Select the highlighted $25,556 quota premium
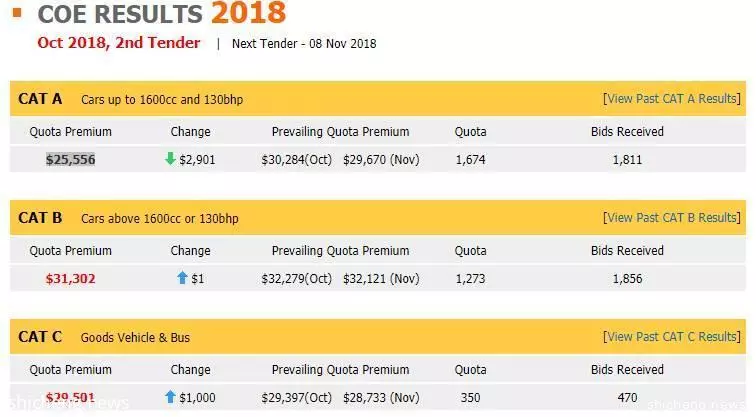 (x=70, y=160)
